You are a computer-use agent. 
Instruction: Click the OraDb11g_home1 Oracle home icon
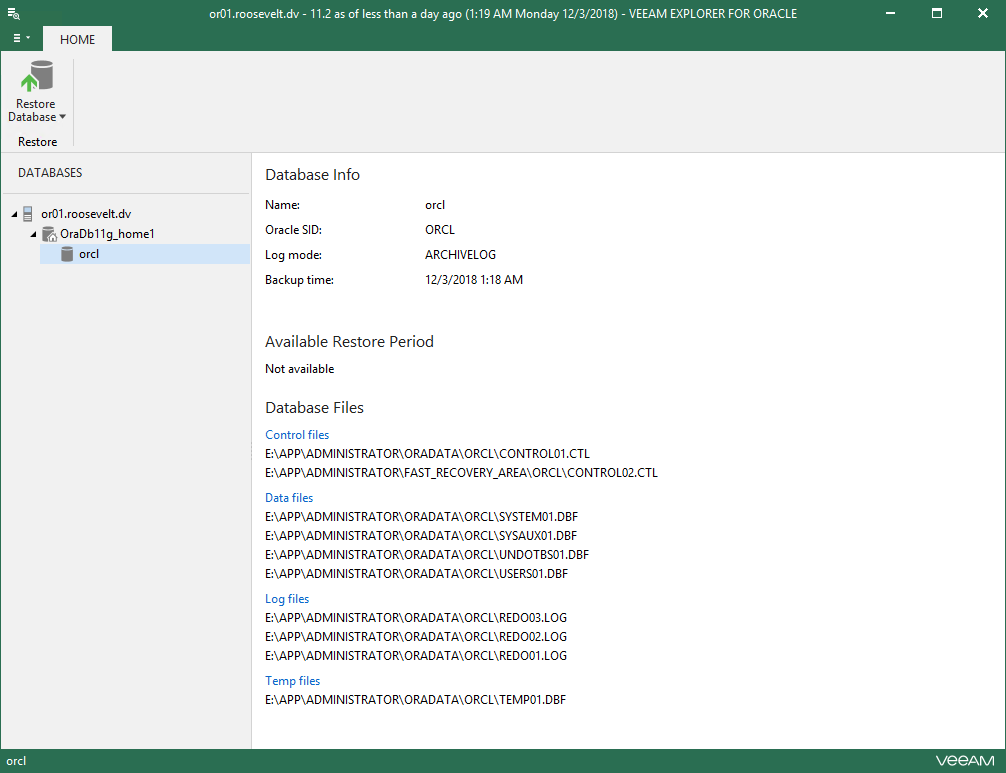point(49,234)
